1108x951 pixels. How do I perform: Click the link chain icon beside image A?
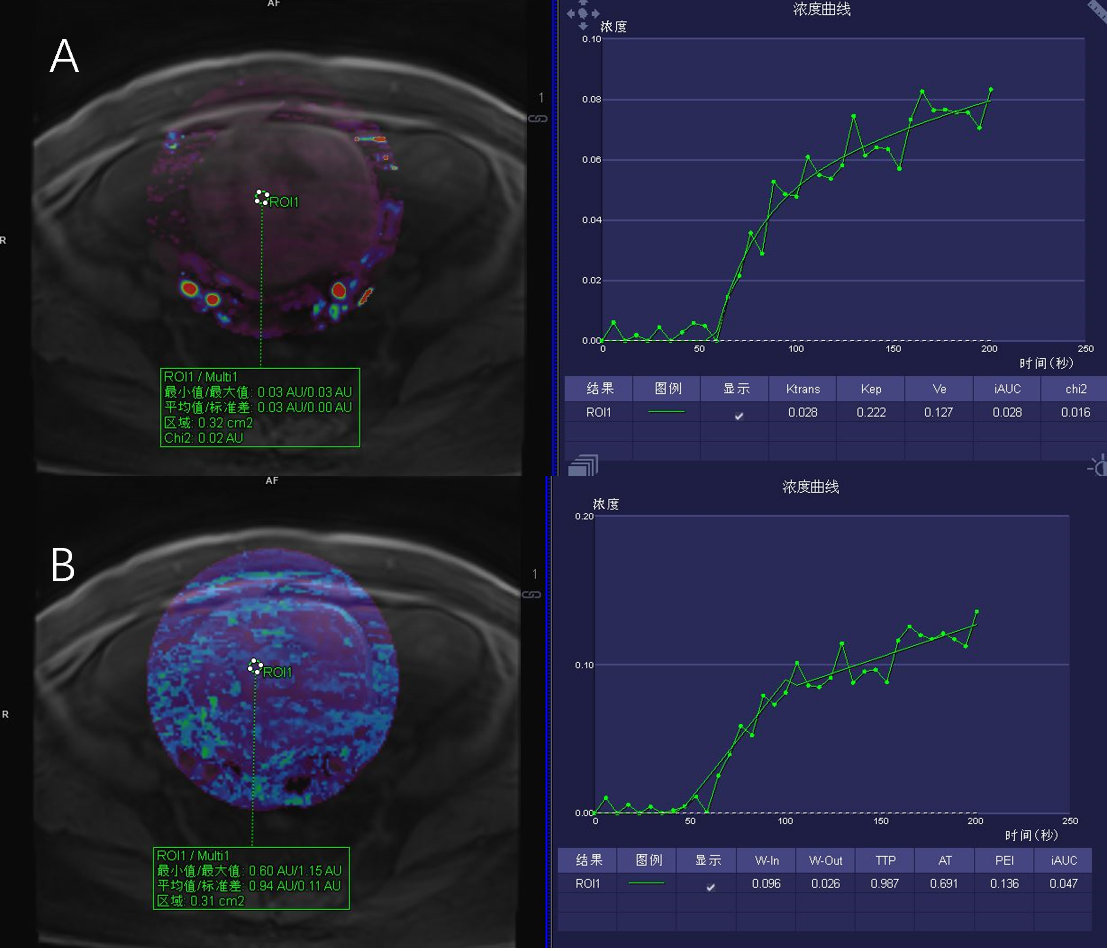(538, 118)
